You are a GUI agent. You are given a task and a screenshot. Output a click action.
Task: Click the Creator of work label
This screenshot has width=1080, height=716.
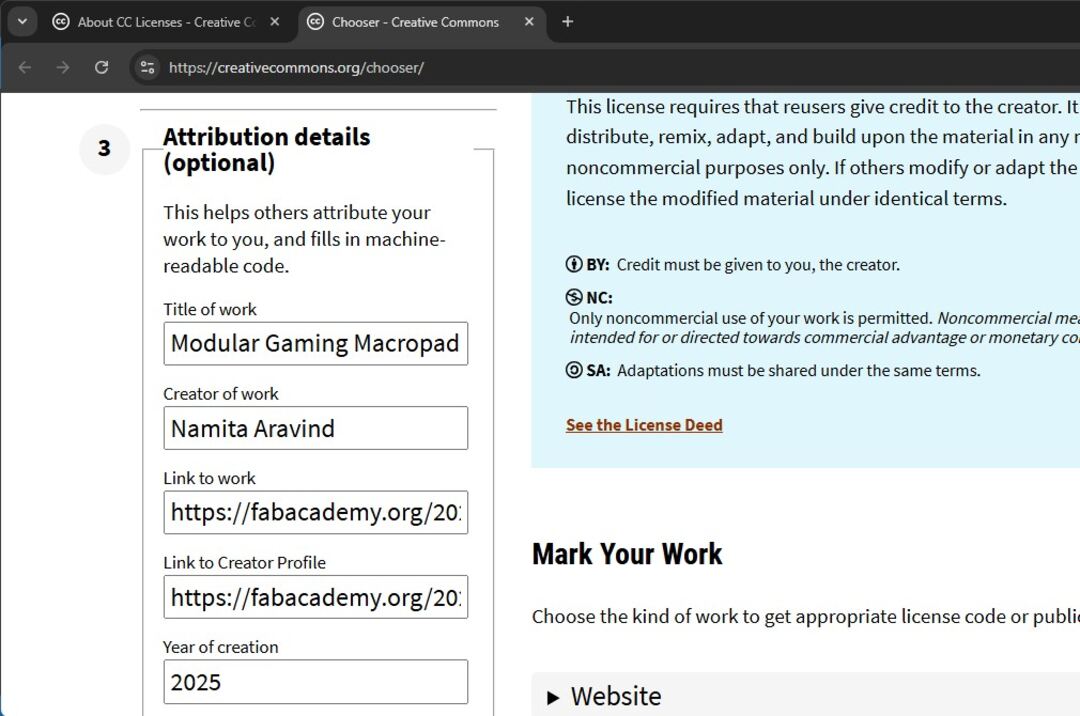[220, 394]
